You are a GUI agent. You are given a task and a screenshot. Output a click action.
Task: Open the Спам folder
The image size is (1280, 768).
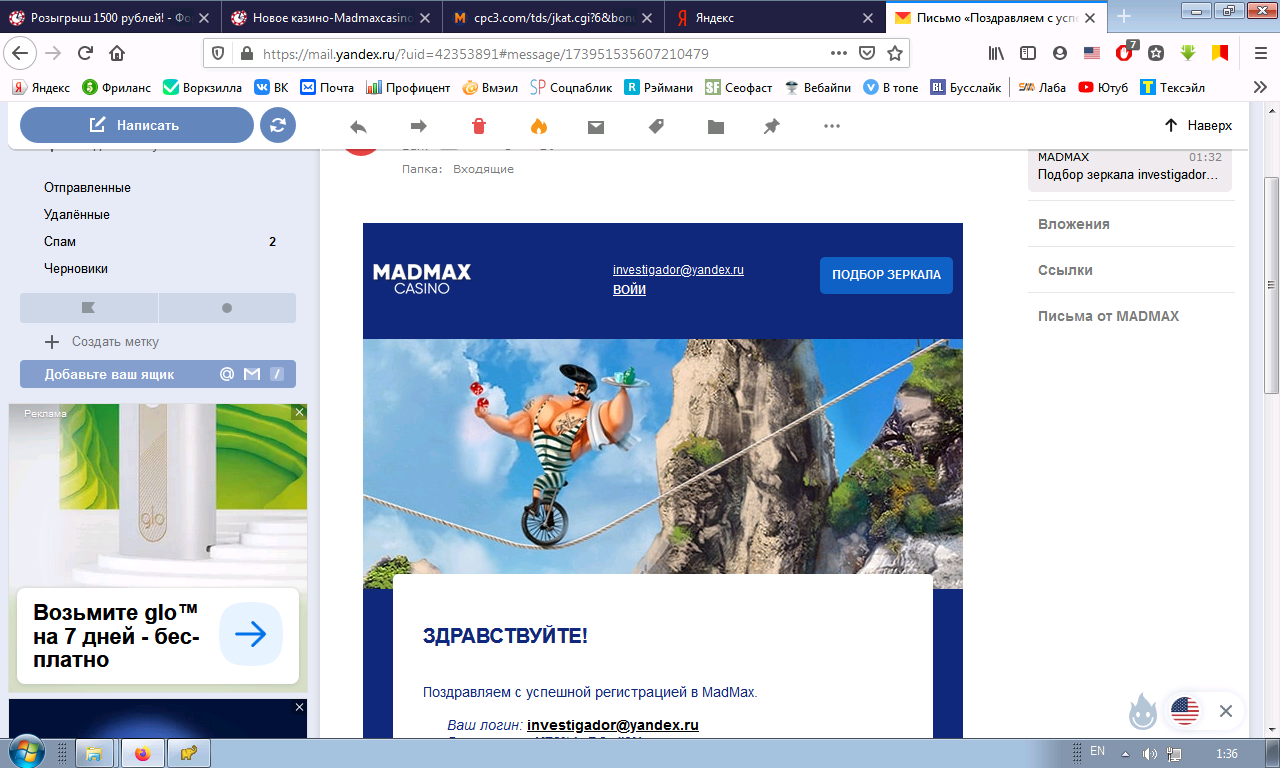click(60, 242)
